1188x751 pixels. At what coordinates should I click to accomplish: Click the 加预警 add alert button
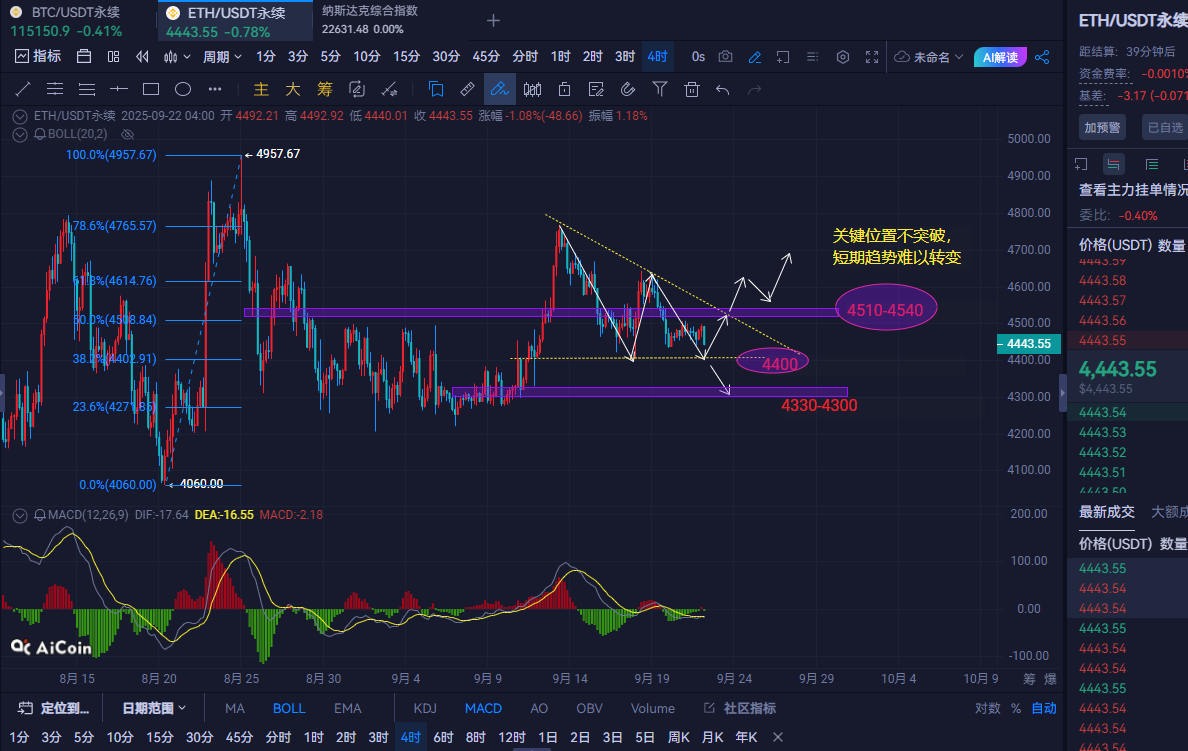click(x=1102, y=127)
